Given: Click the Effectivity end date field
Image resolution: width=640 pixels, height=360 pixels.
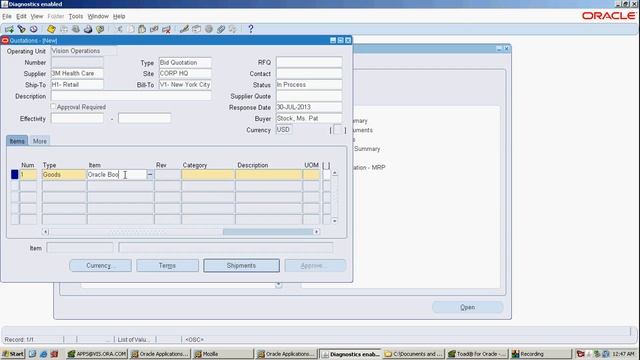Looking at the screenshot, I should [144, 119].
